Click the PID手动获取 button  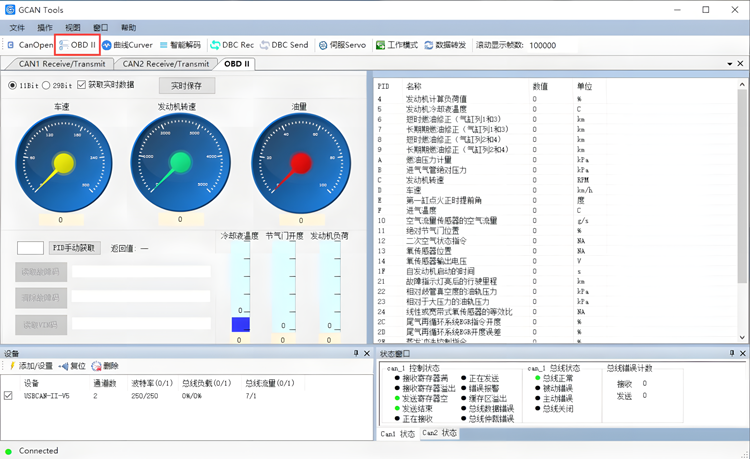pos(74,248)
